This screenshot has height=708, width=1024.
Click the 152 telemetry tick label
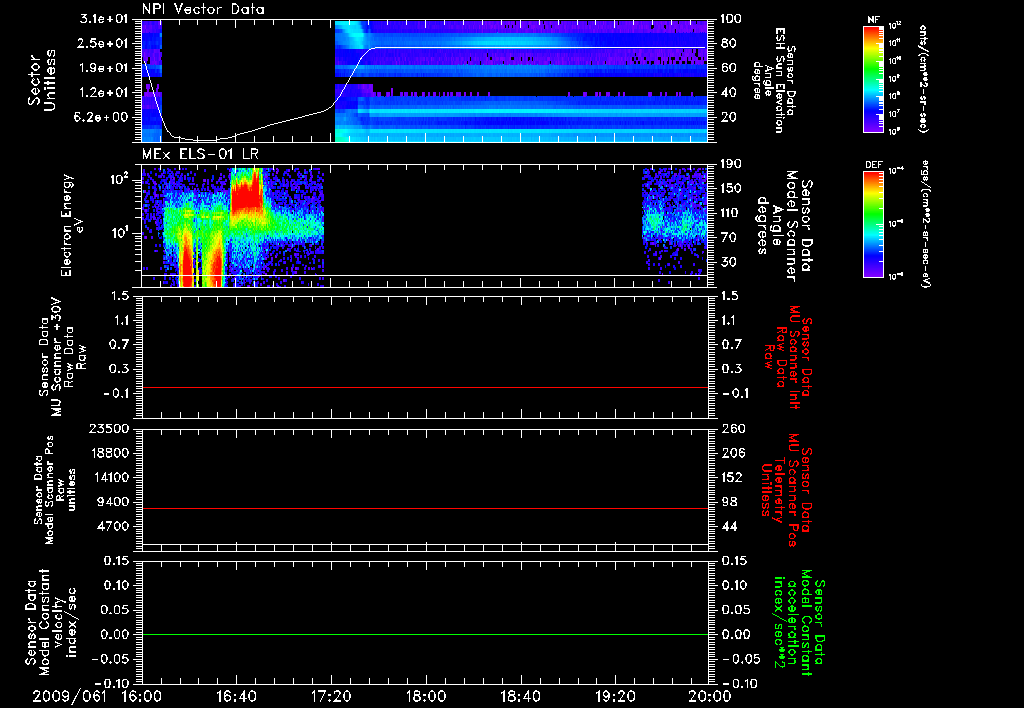tap(732, 477)
